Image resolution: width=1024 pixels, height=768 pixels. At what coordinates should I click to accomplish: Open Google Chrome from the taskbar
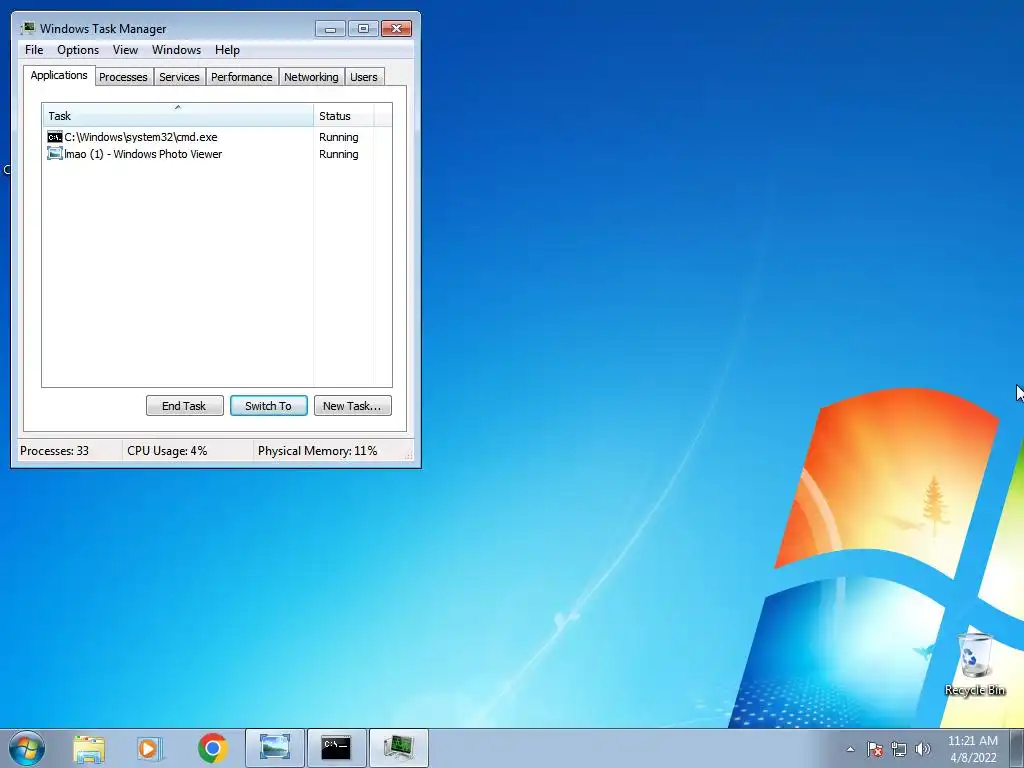click(x=212, y=748)
